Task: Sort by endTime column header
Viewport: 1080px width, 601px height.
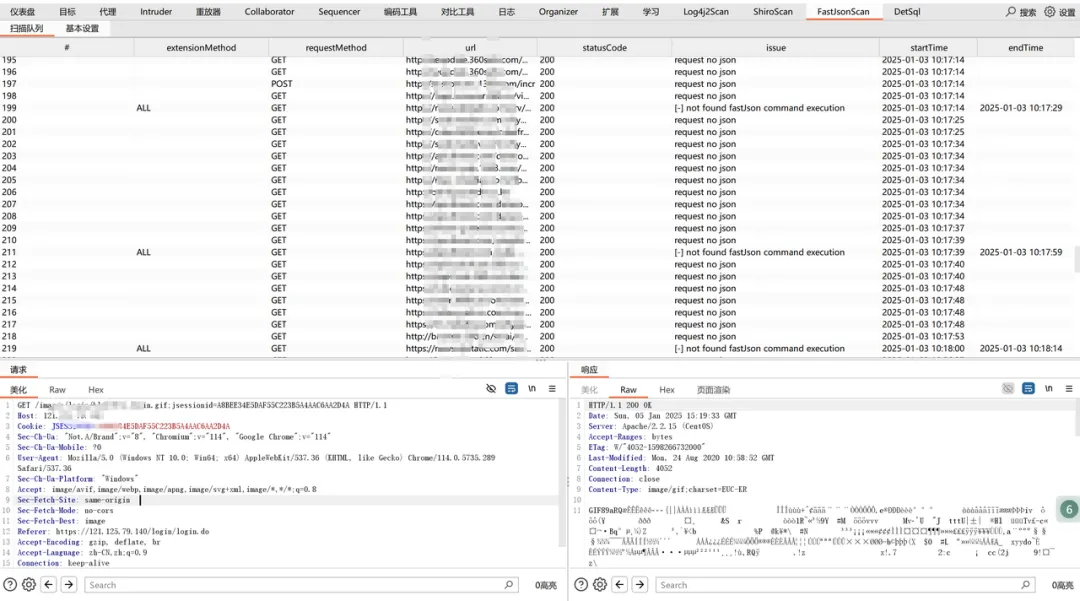Action: (x=1026, y=48)
